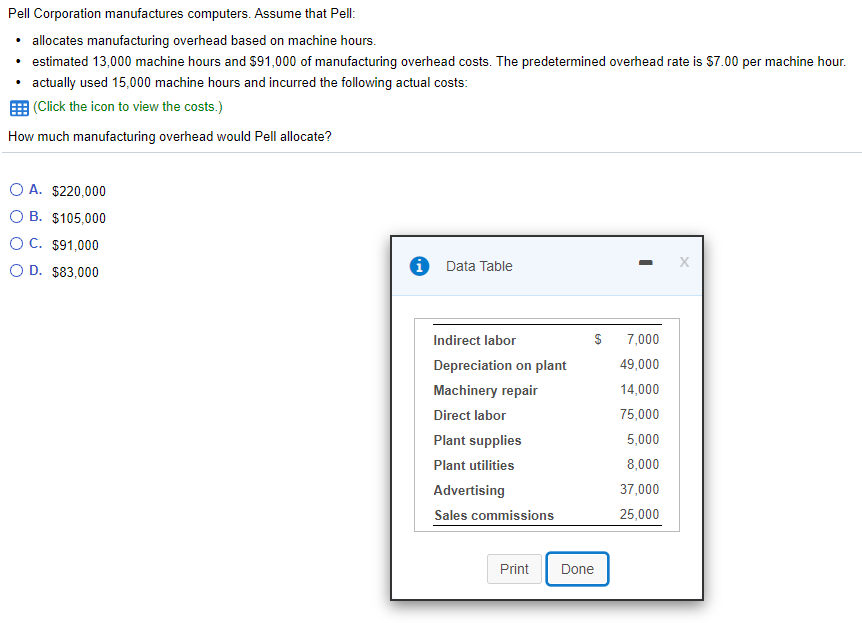Image resolution: width=862 pixels, height=623 pixels.
Task: Click the bullet about actually used 15,000 hours
Action: coord(250,82)
